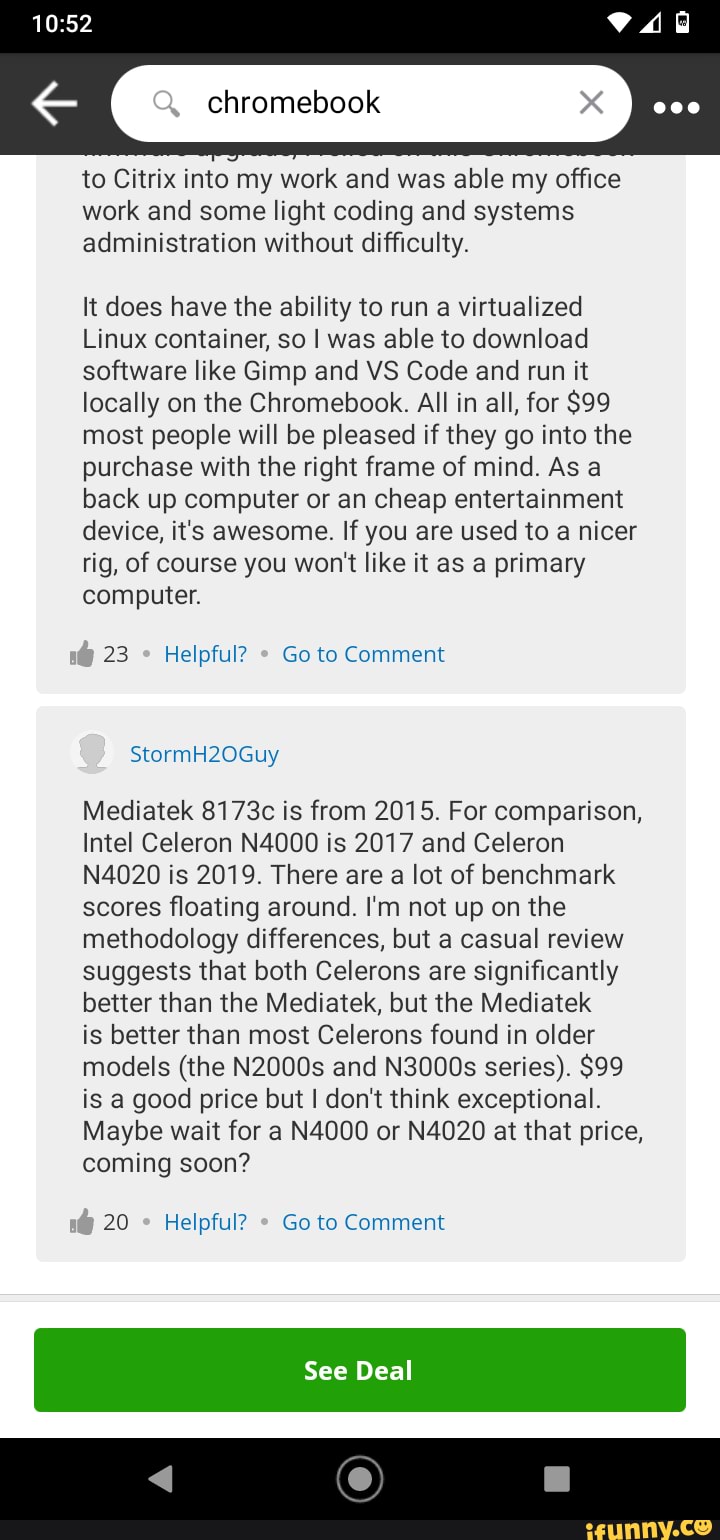Image resolution: width=720 pixels, height=1540 pixels.
Task: Open the three-dot overflow menu
Action: click(x=676, y=107)
